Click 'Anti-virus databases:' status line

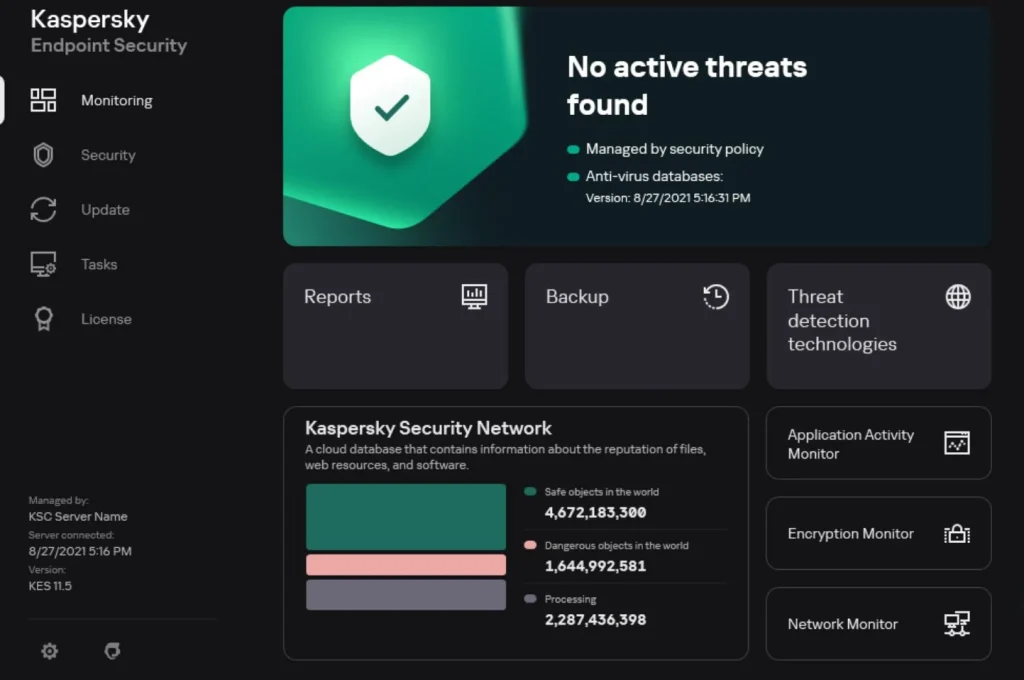654,176
